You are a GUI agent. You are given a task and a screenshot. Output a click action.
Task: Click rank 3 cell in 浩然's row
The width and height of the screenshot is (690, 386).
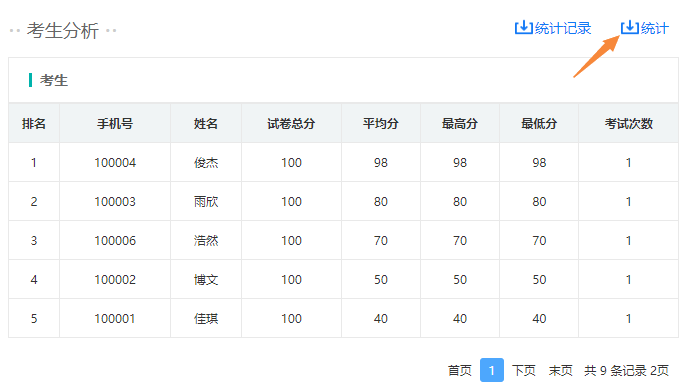pos(34,241)
